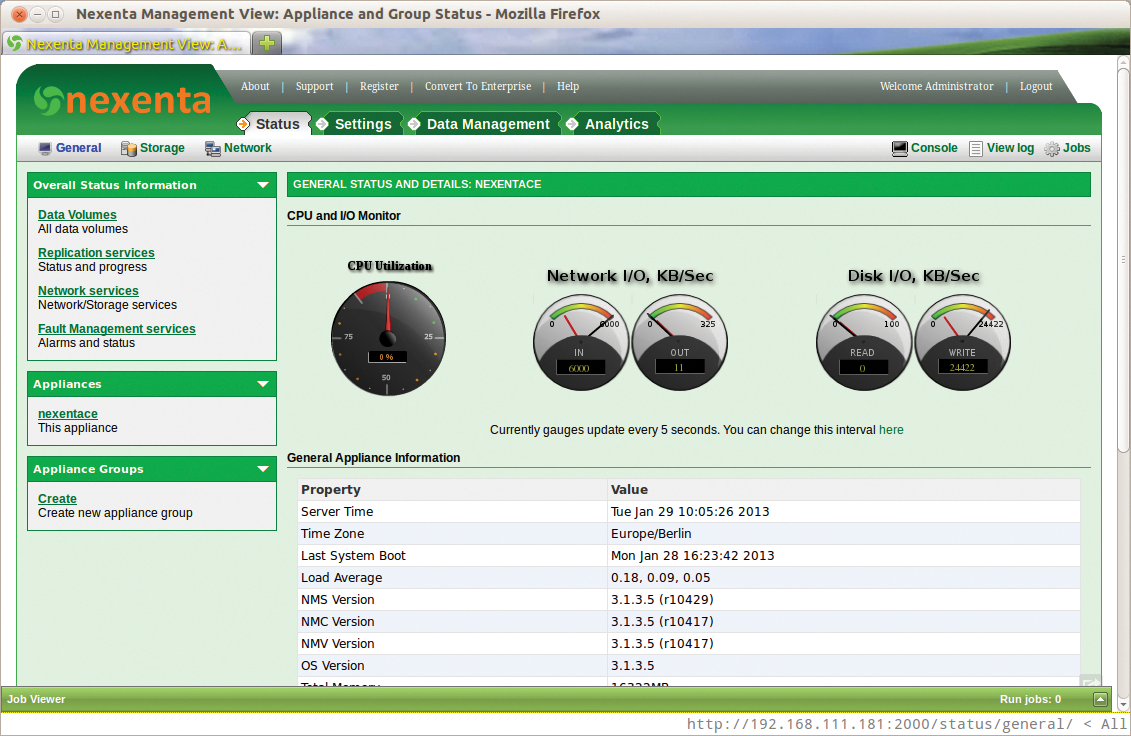View the appliance log
Image resolution: width=1131 pixels, height=736 pixels.
point(1009,147)
